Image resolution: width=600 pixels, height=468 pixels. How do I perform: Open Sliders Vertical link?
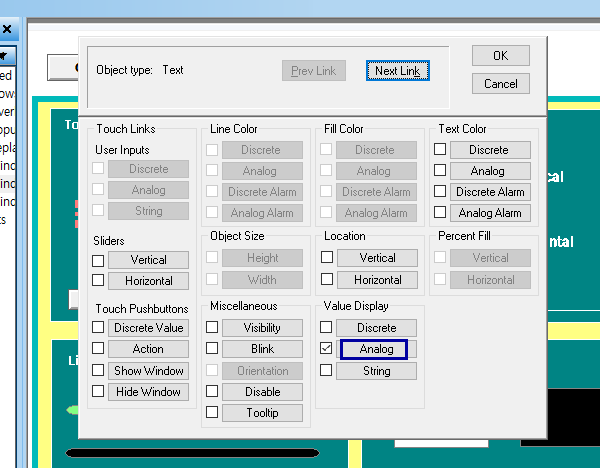(148, 260)
